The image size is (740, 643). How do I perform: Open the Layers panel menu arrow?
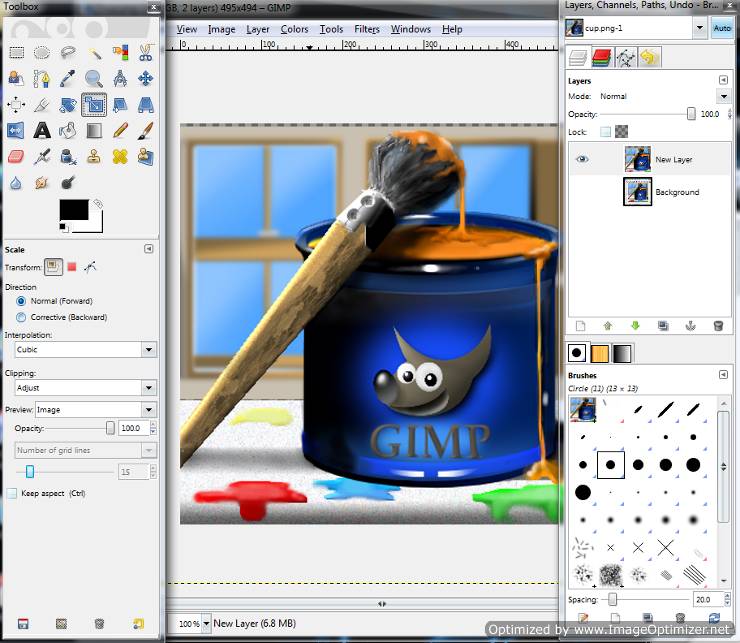coord(723,80)
